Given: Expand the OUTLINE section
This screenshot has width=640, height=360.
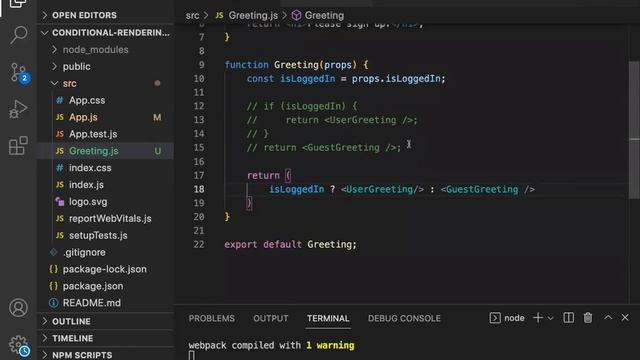Looking at the screenshot, I should 105,321.
